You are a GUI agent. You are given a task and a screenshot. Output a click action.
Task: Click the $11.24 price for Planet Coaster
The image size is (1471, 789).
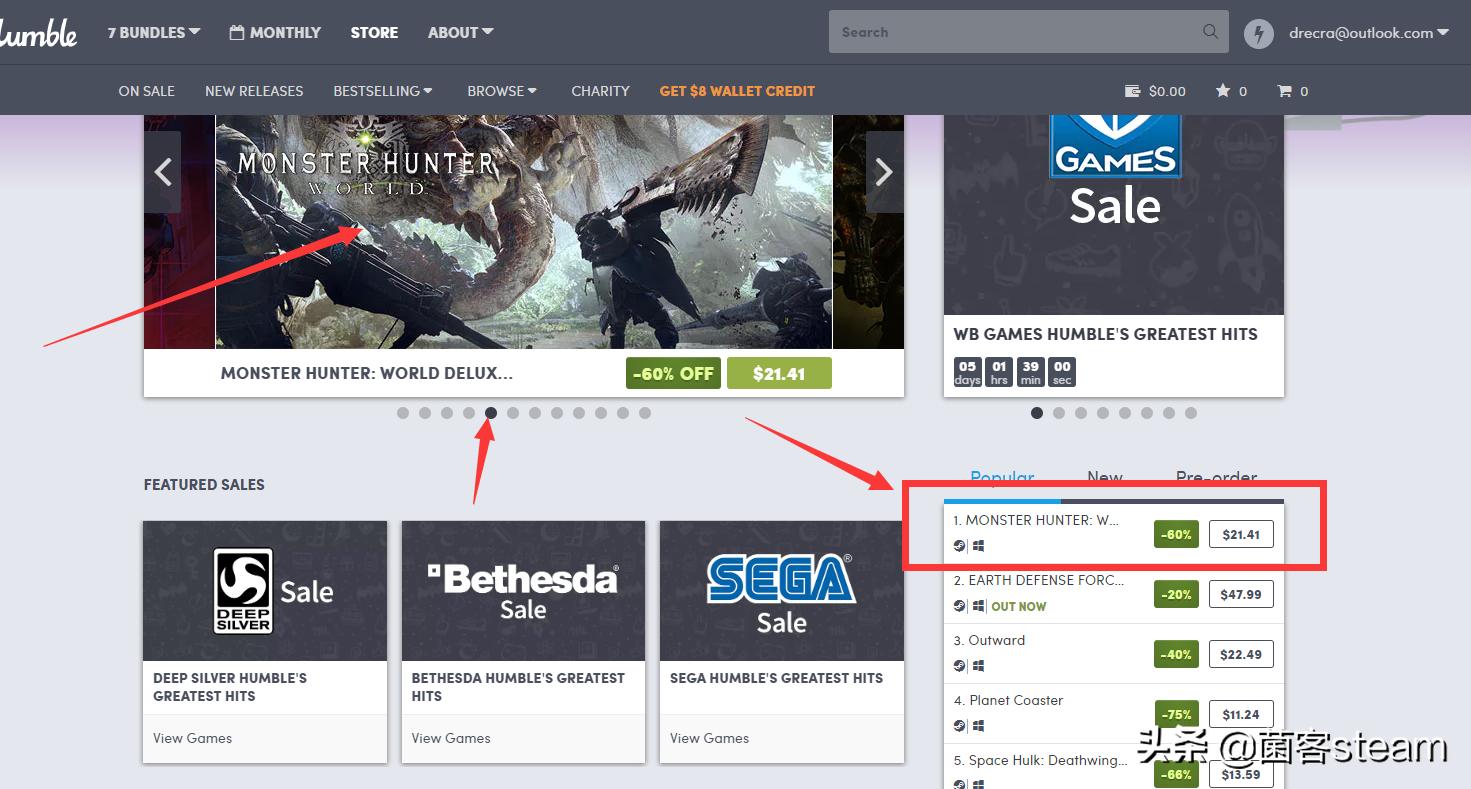1241,715
